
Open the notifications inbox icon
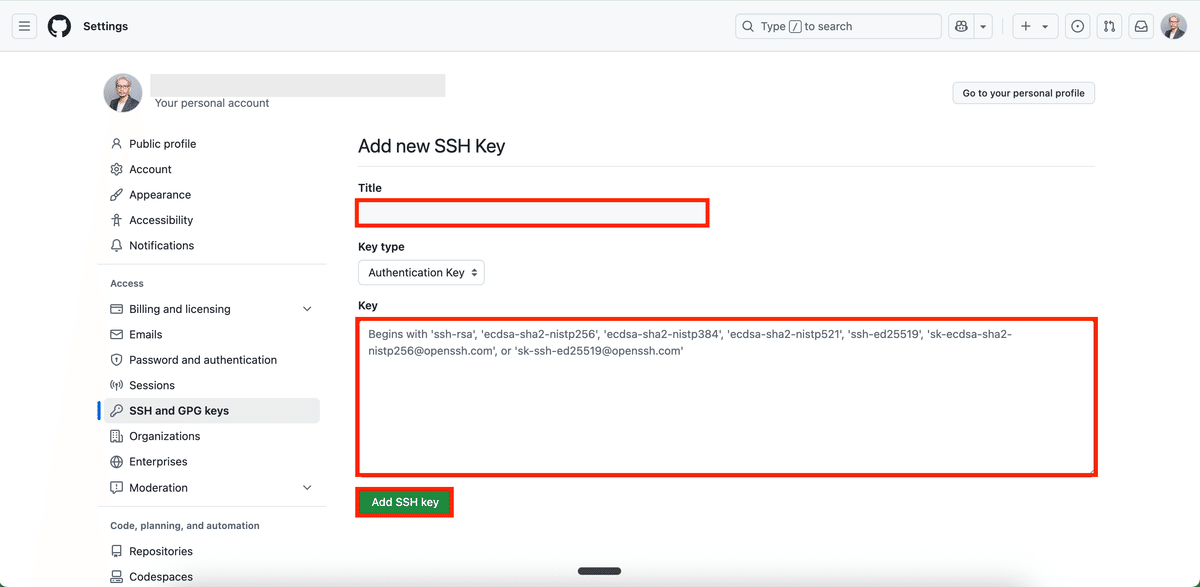point(1141,26)
